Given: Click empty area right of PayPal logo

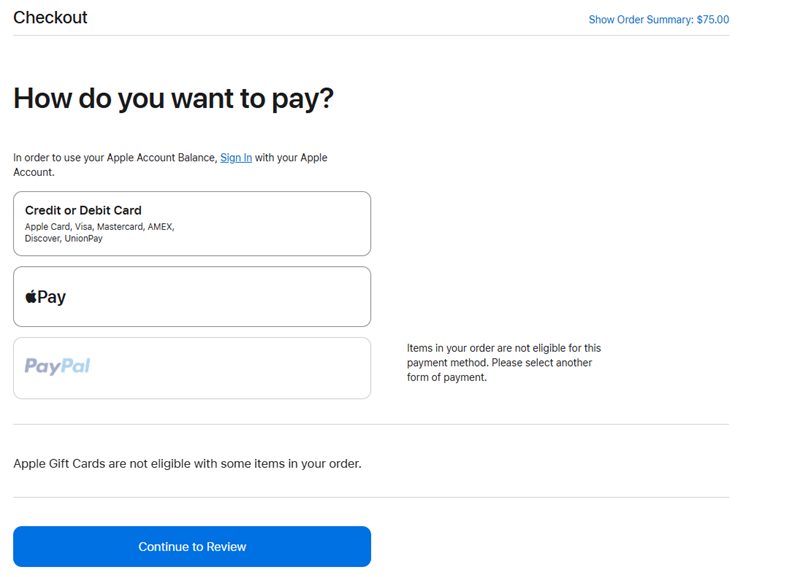Looking at the screenshot, I should tap(231, 368).
